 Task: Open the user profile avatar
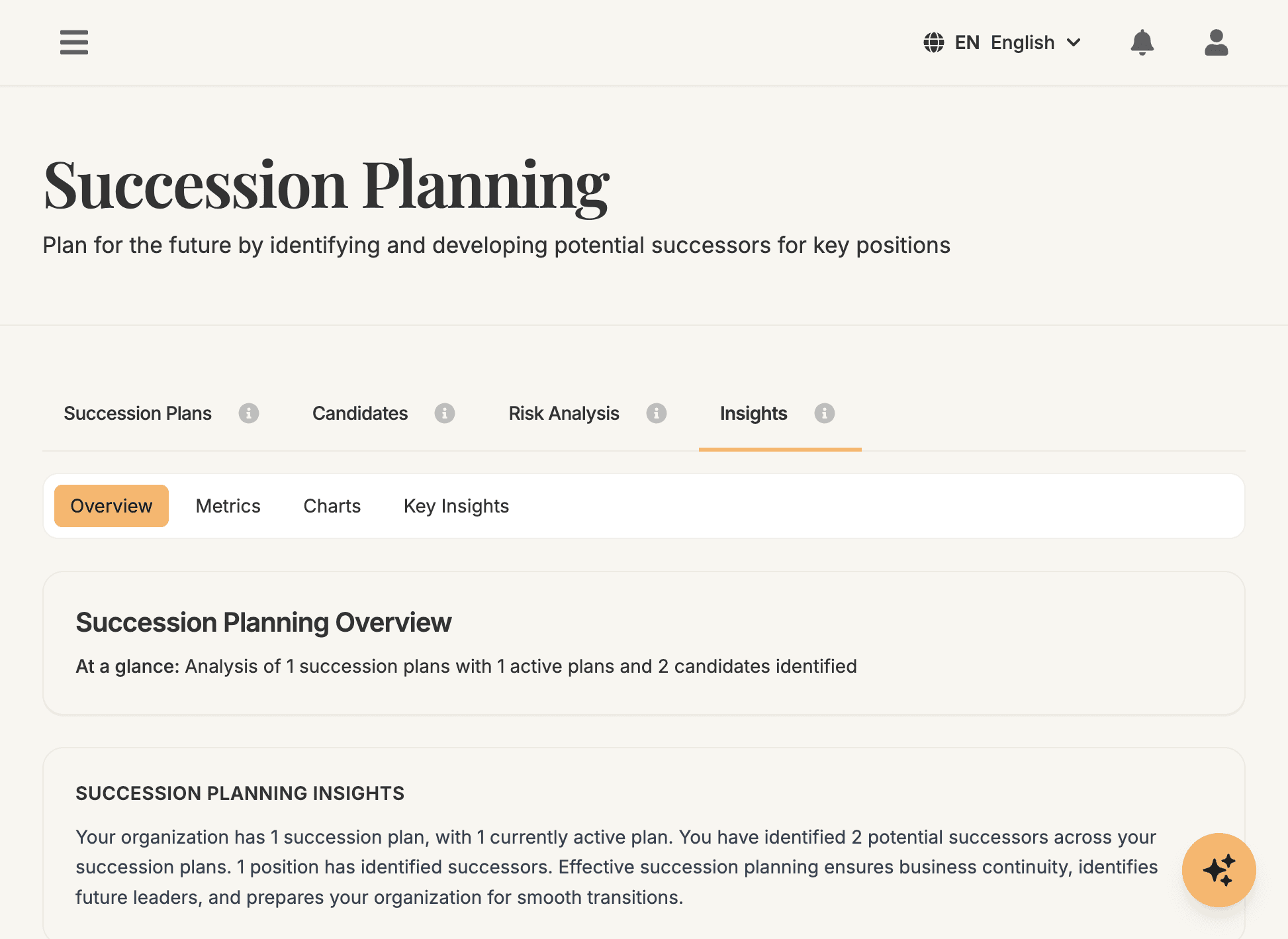[1216, 42]
